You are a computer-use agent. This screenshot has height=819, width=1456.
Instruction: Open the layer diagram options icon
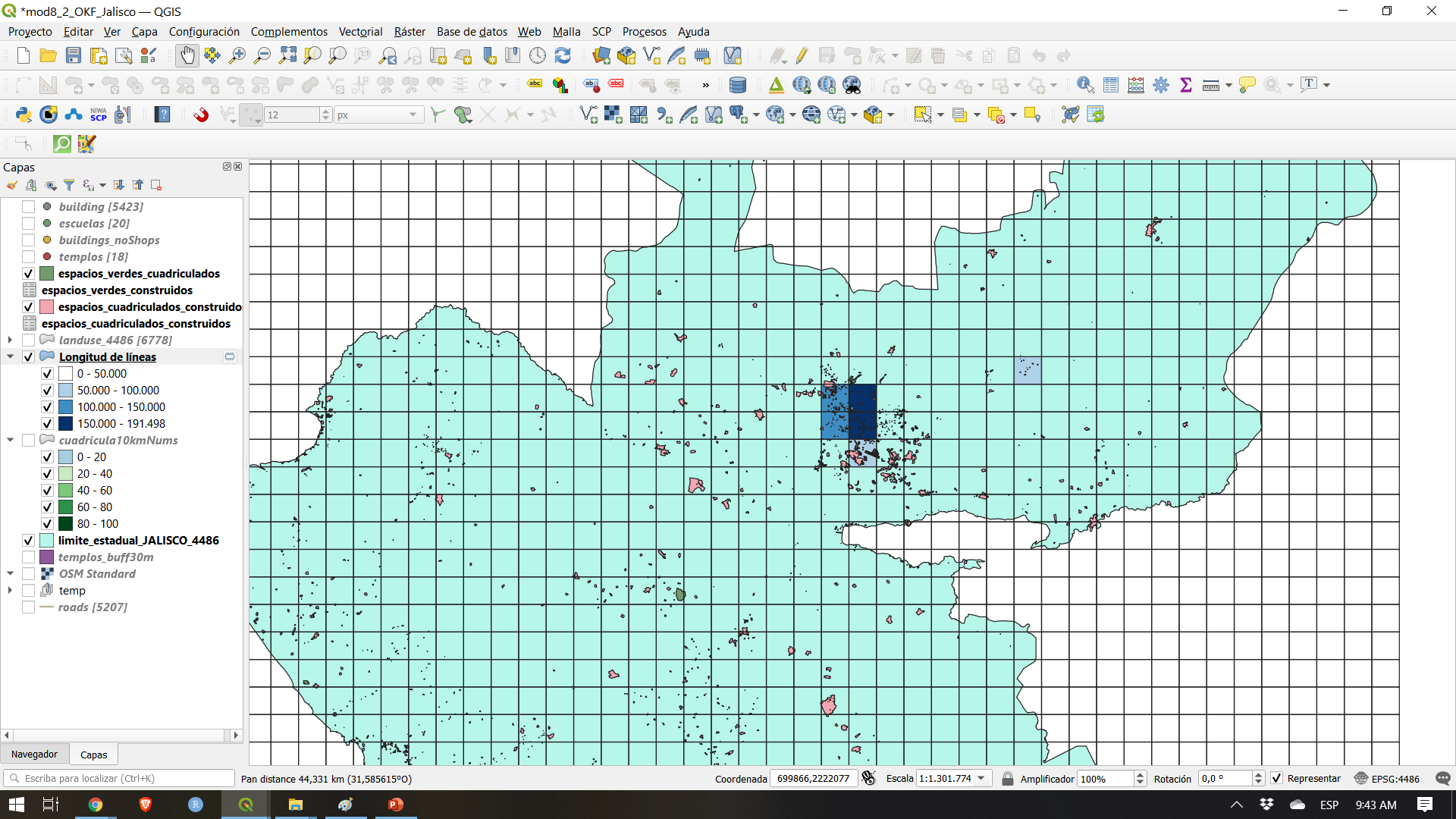click(560, 85)
